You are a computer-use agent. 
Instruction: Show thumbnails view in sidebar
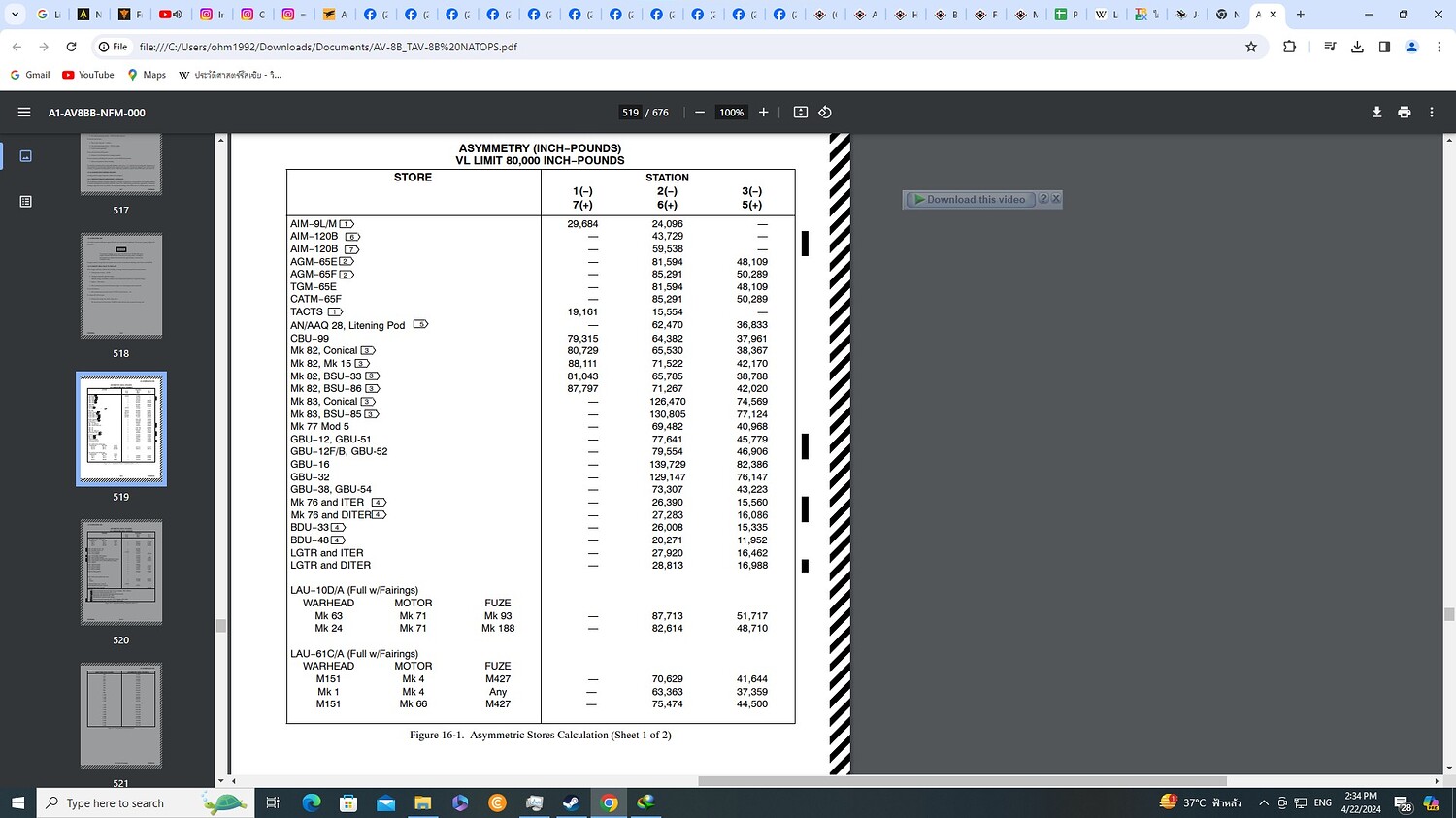point(26,155)
